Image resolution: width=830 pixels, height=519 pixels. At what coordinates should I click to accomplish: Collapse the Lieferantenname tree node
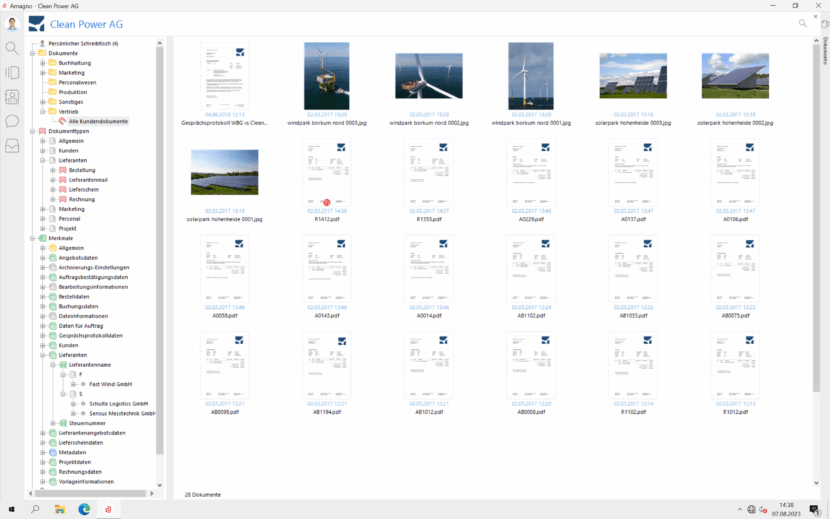(53, 365)
